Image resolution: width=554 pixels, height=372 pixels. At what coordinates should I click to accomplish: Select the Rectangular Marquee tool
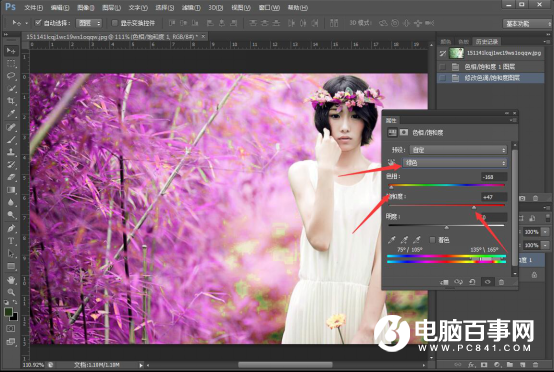pos(11,64)
